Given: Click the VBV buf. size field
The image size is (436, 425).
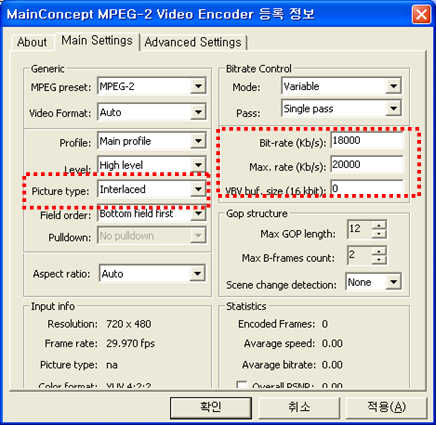Looking at the screenshot, I should tap(367, 188).
